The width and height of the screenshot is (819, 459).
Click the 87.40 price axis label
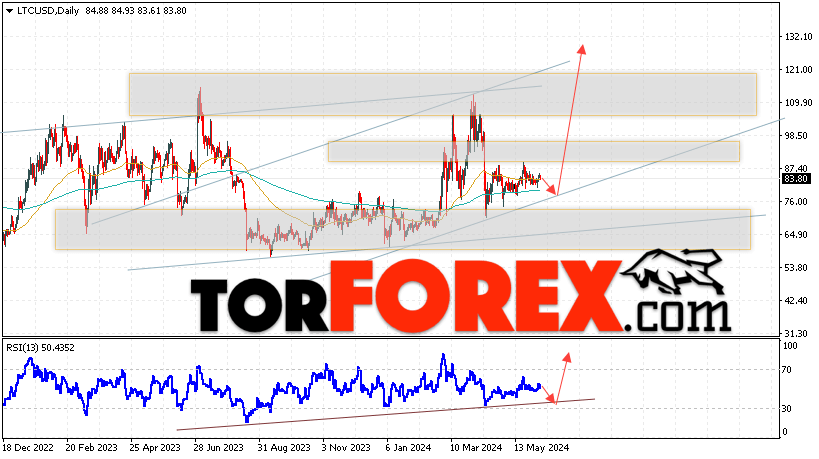pyautogui.click(x=796, y=168)
